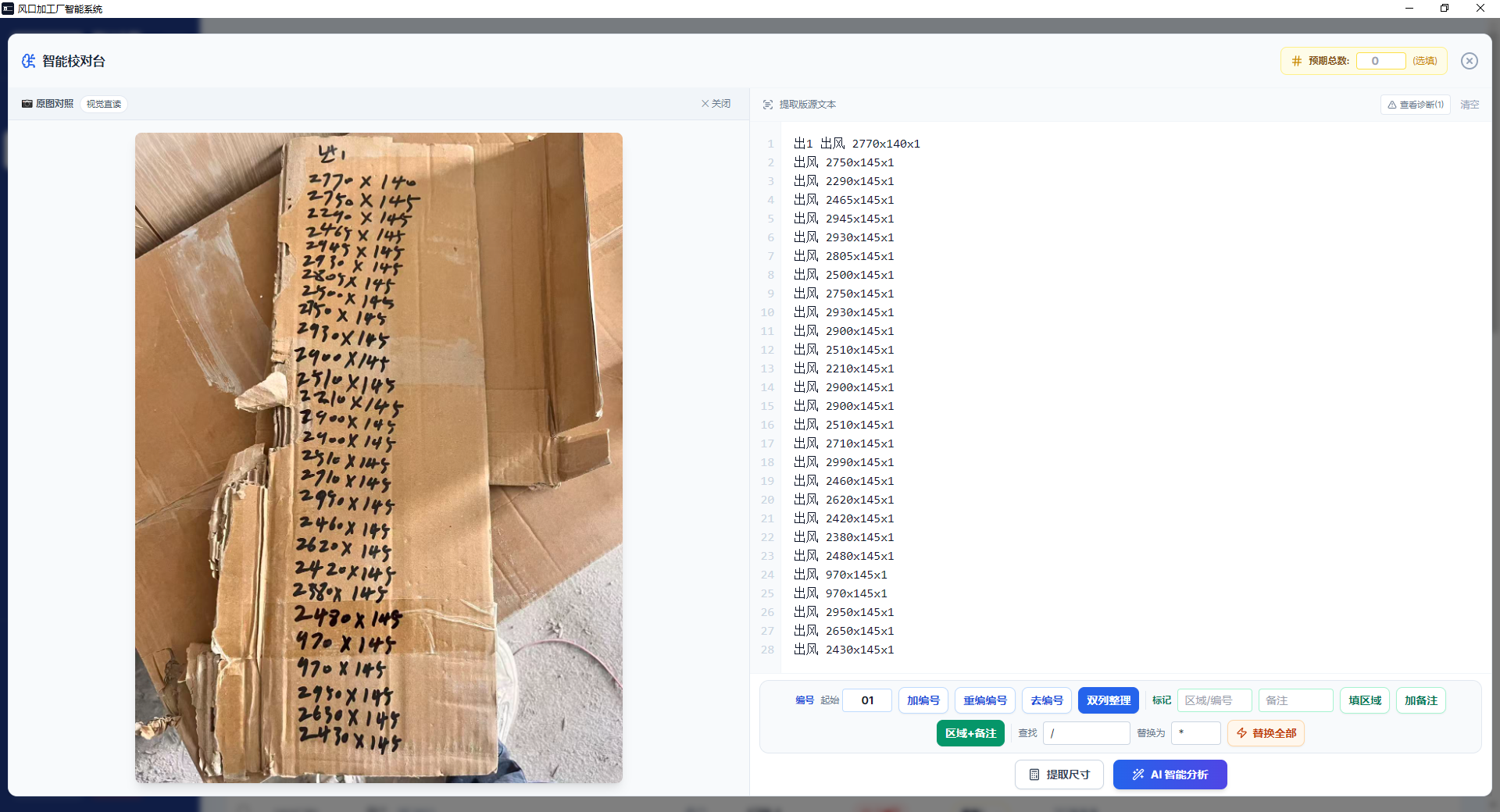Click the cardboard photo preview
This screenshot has width=1500, height=812.
379,458
